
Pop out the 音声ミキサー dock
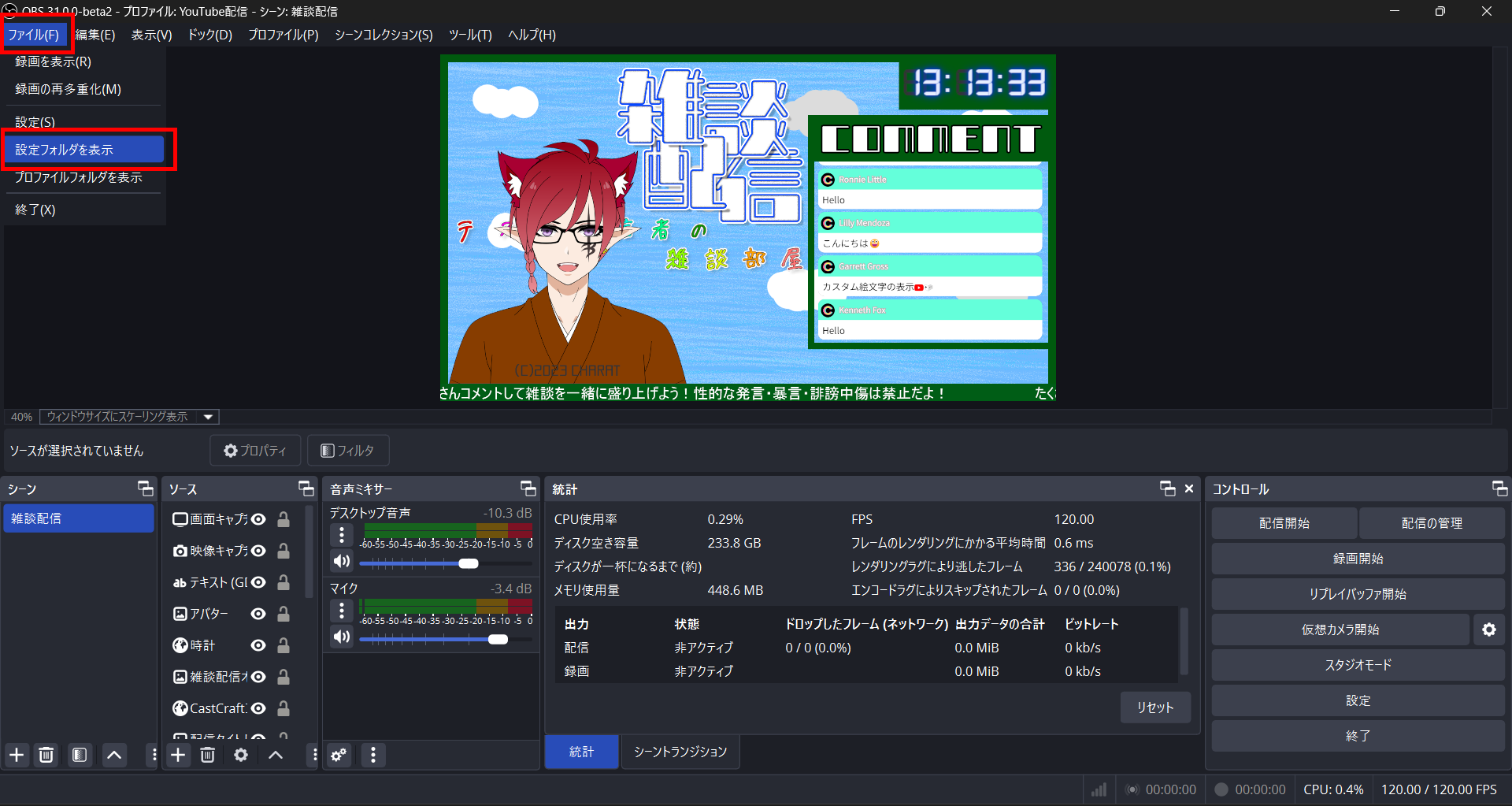[x=528, y=488]
